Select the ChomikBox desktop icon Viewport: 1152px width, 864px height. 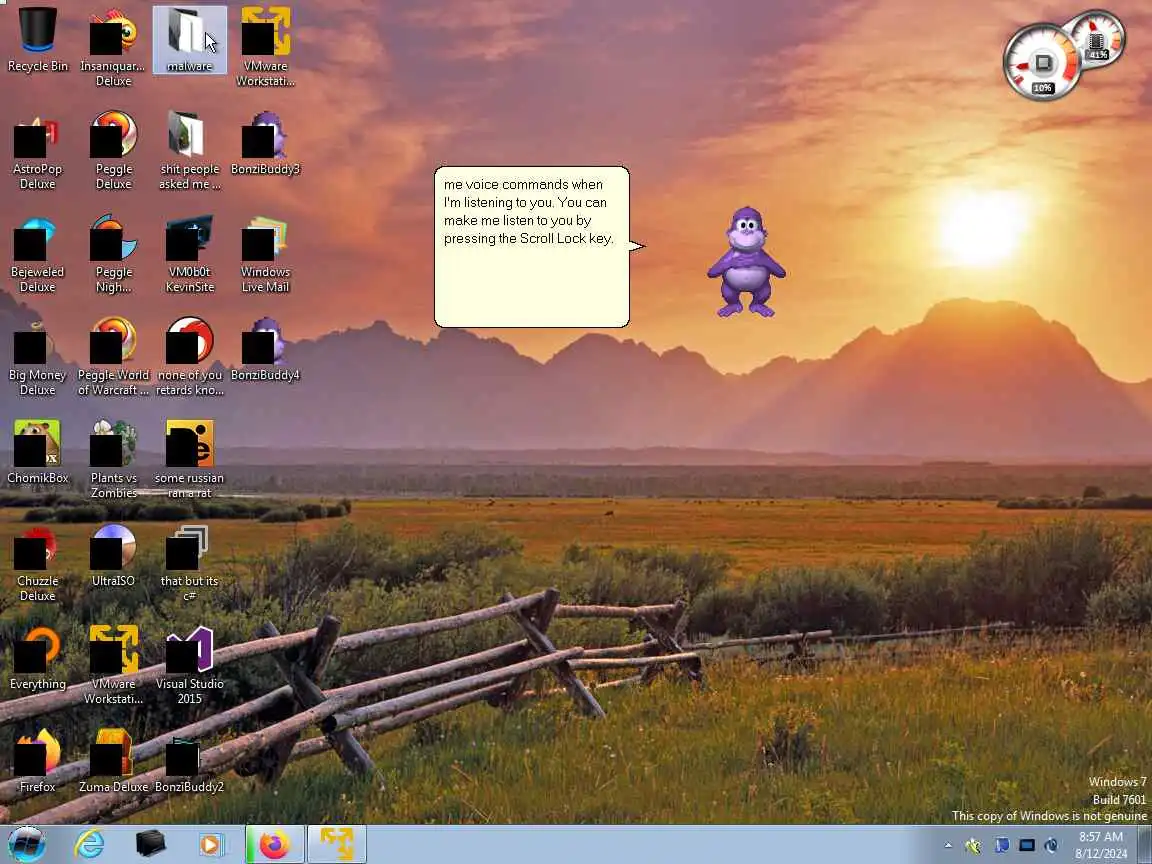tap(37, 453)
